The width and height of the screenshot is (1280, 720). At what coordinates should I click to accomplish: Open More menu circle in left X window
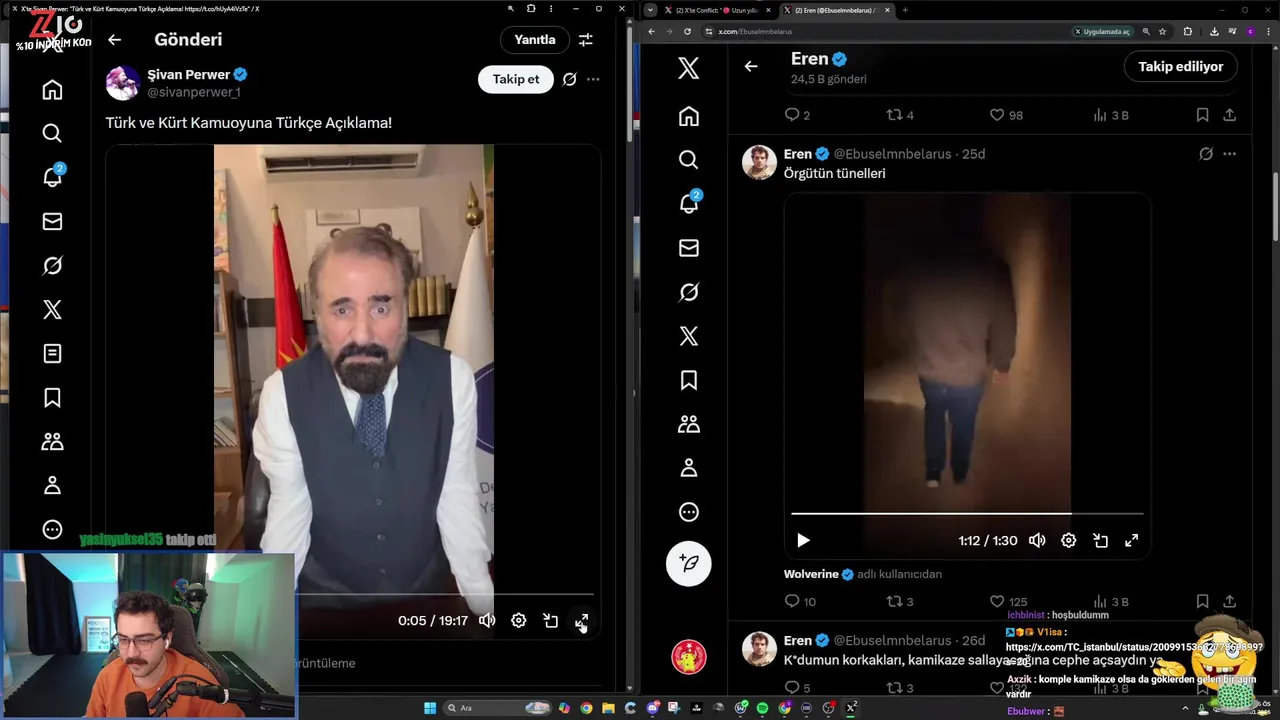coord(52,530)
